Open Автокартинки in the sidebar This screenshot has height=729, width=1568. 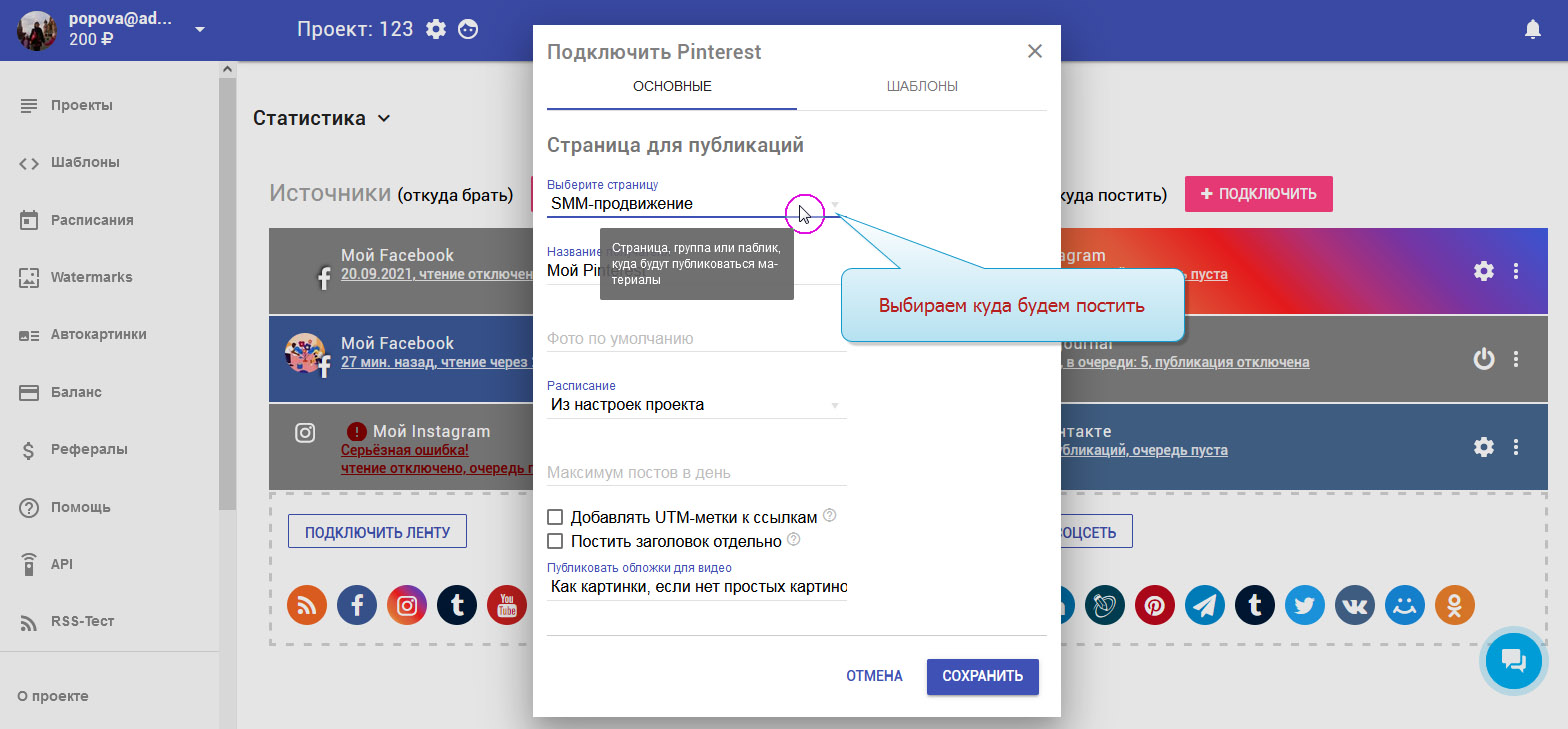pyautogui.click(x=98, y=335)
